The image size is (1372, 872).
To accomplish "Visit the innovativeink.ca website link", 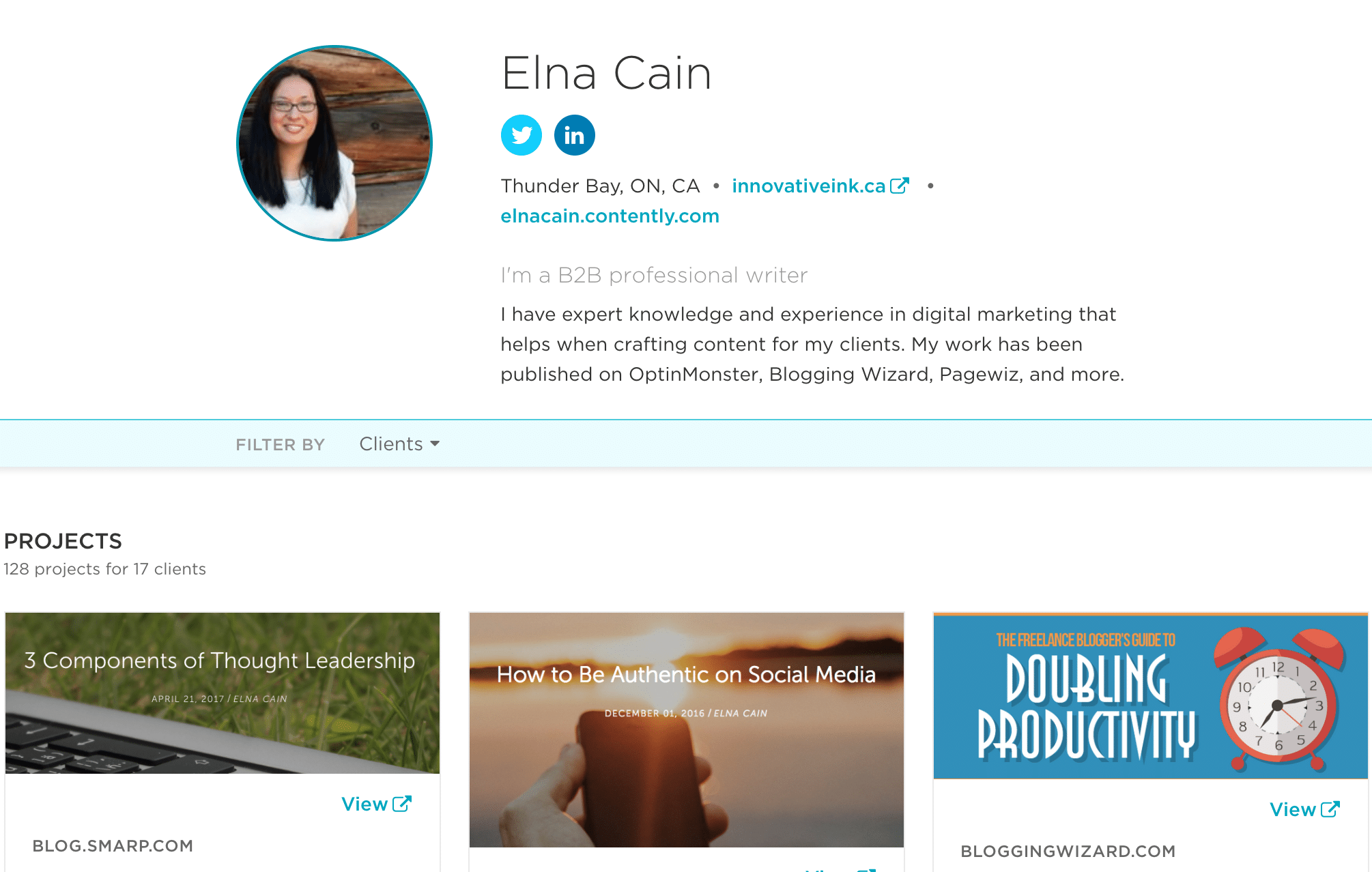I will point(809,186).
